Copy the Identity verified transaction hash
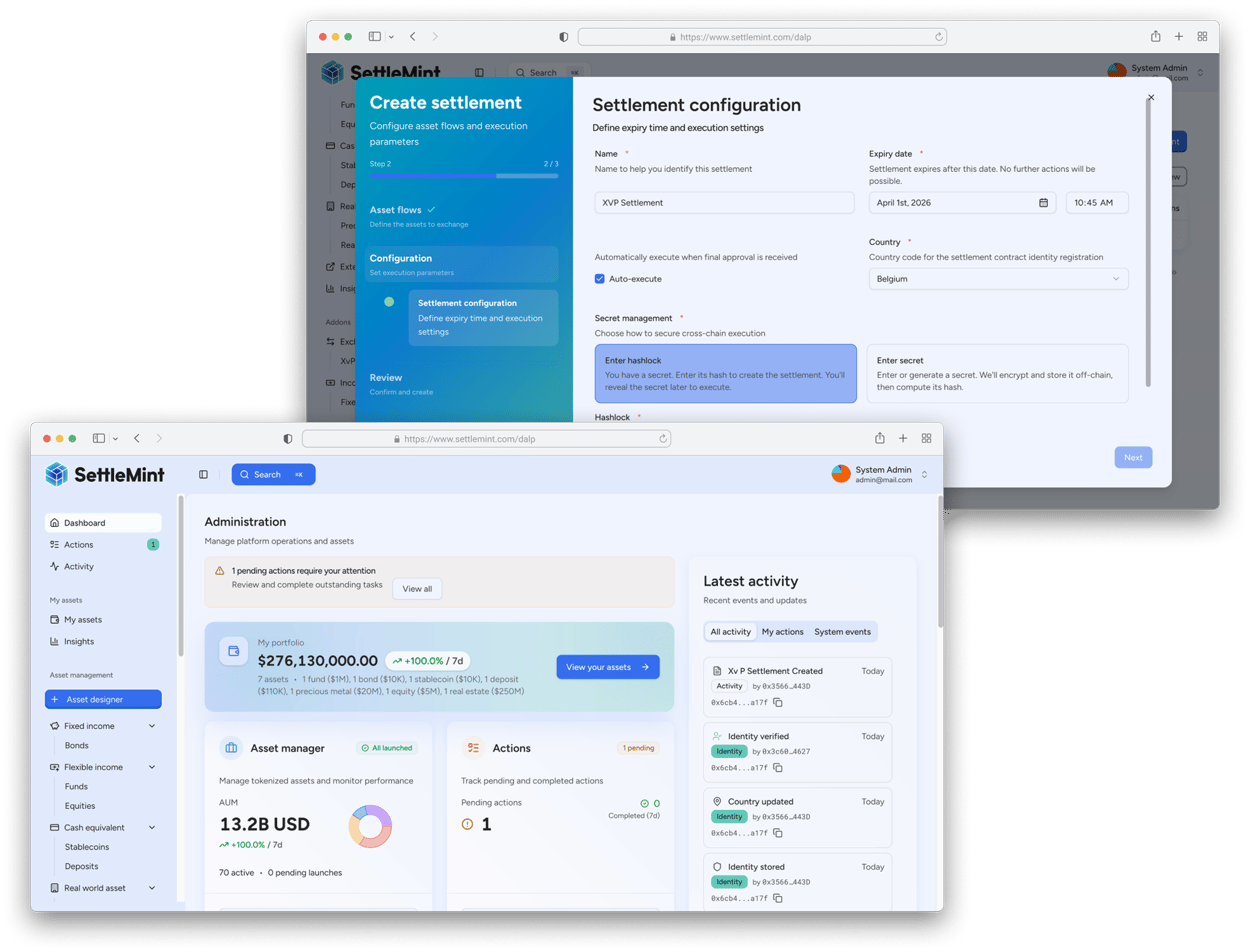This screenshot has width=1250, height=952. pos(777,768)
